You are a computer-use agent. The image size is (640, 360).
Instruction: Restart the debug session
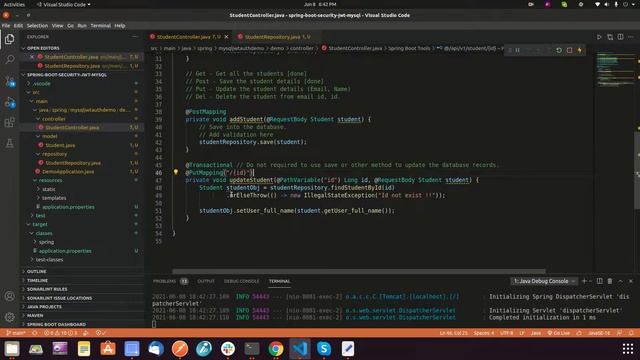[x=559, y=50]
